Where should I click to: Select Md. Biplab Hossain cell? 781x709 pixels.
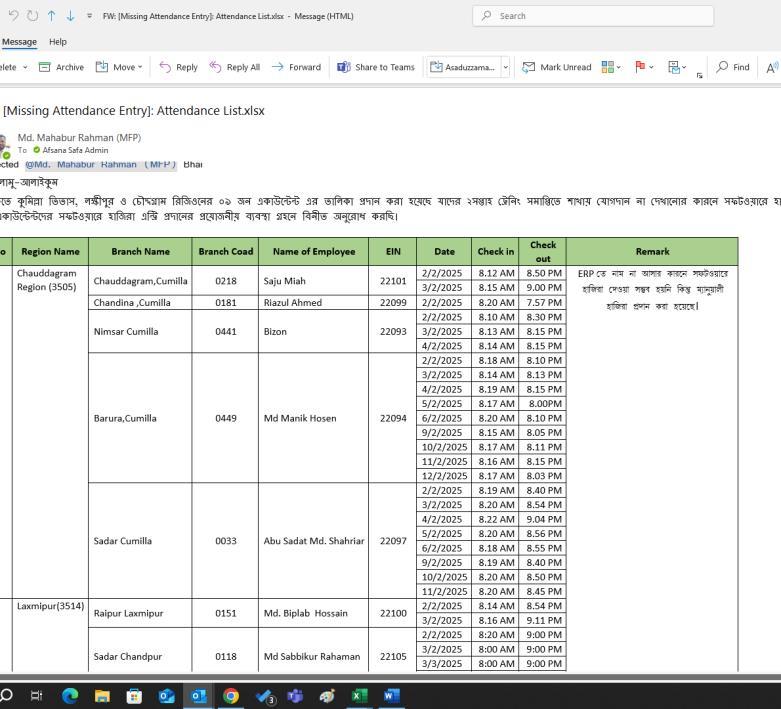pos(314,613)
